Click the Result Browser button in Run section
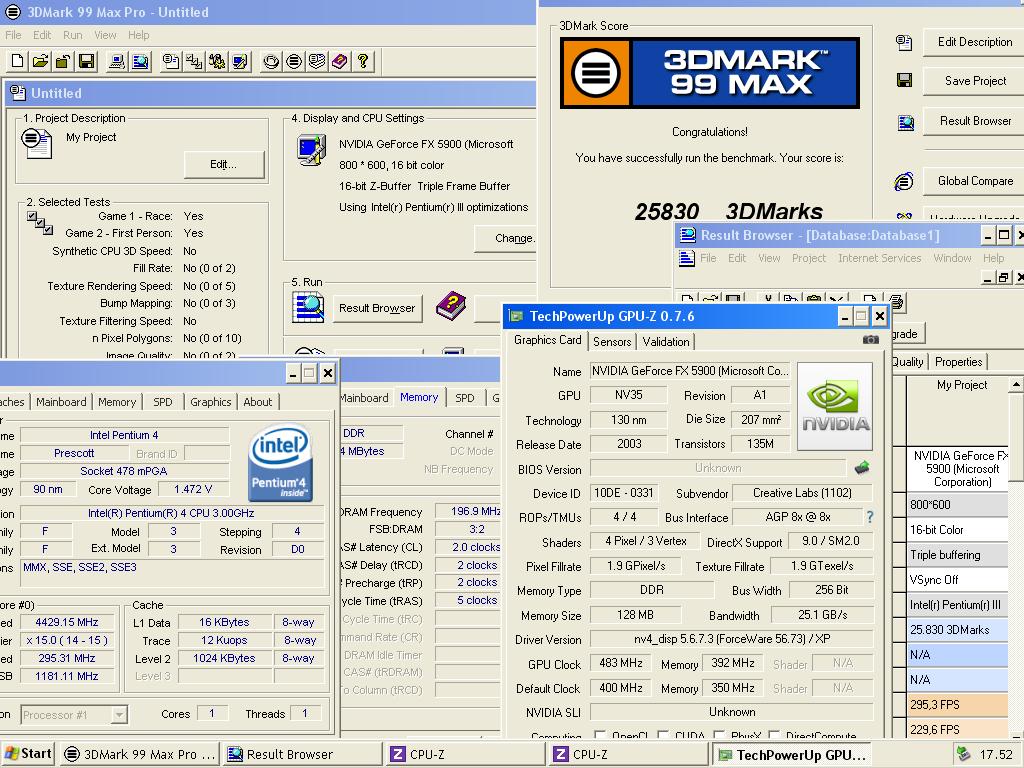 (x=377, y=308)
